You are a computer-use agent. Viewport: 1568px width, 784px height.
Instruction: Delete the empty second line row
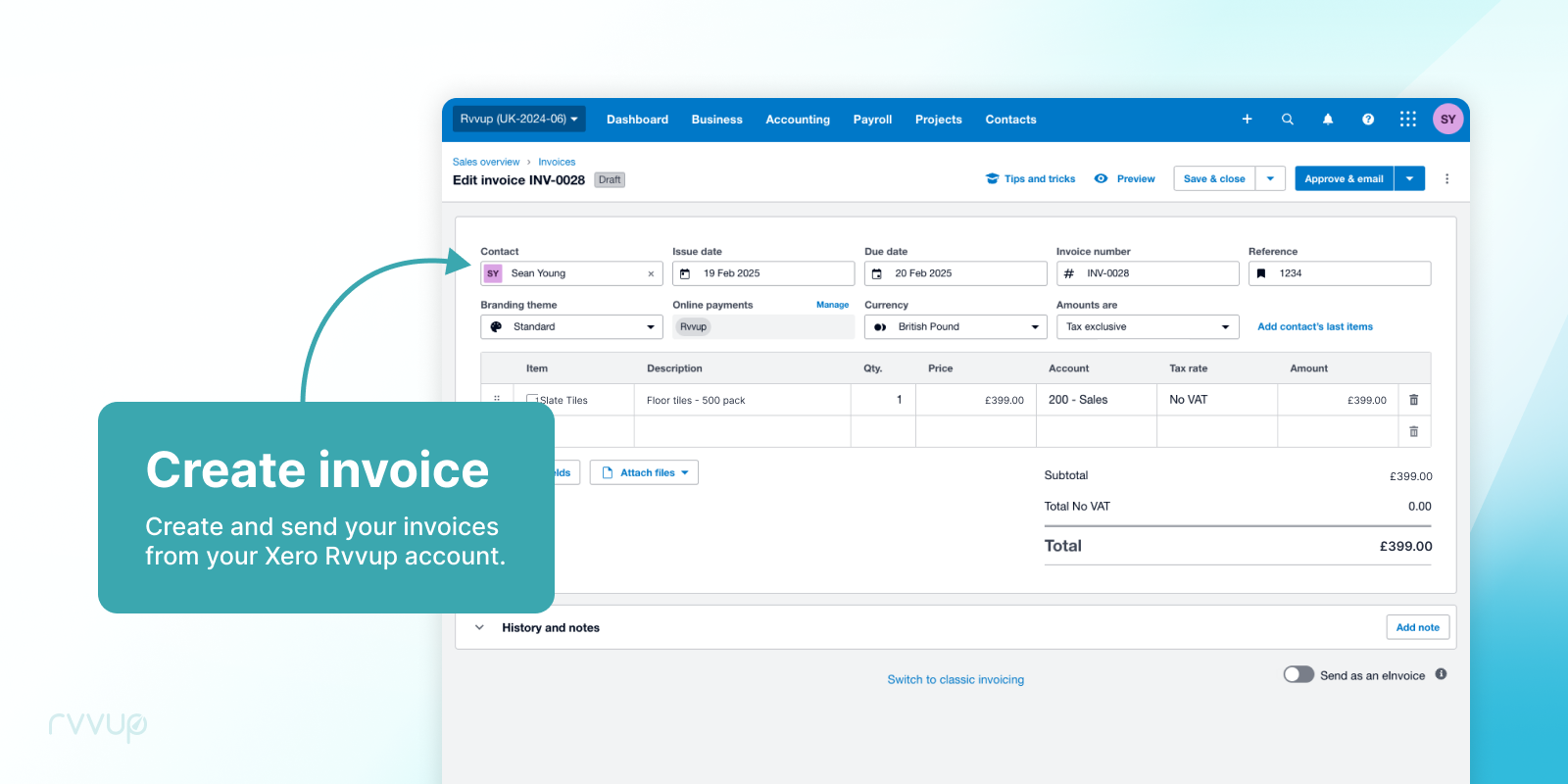click(1413, 431)
